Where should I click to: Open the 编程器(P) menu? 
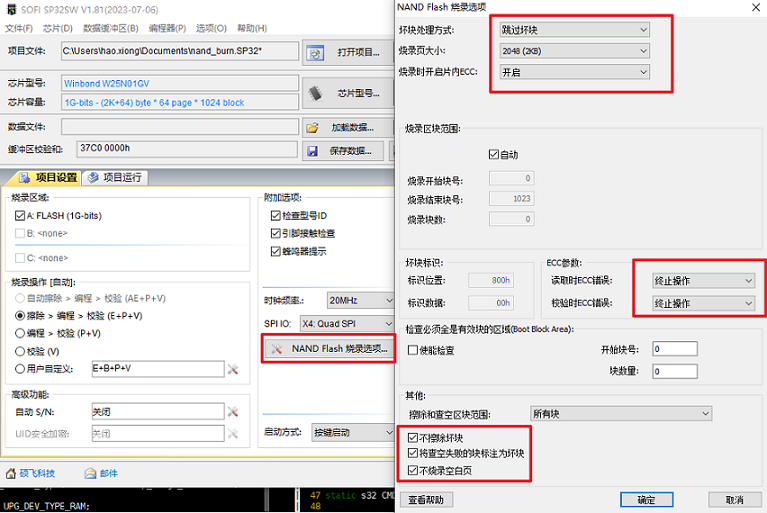coord(167,28)
